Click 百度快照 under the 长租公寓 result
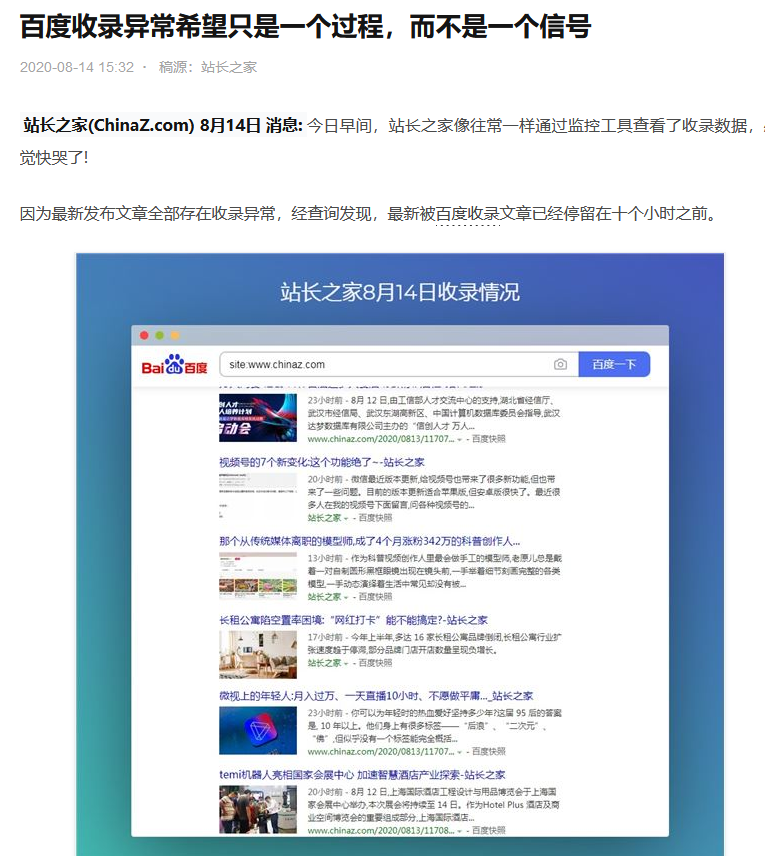The image size is (765, 856). [x=375, y=663]
